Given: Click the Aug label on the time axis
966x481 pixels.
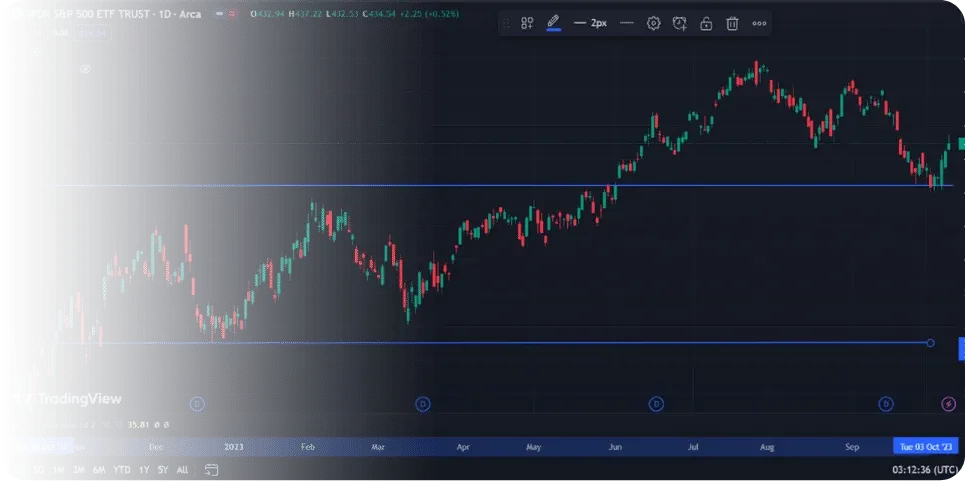Looking at the screenshot, I should click(767, 447).
